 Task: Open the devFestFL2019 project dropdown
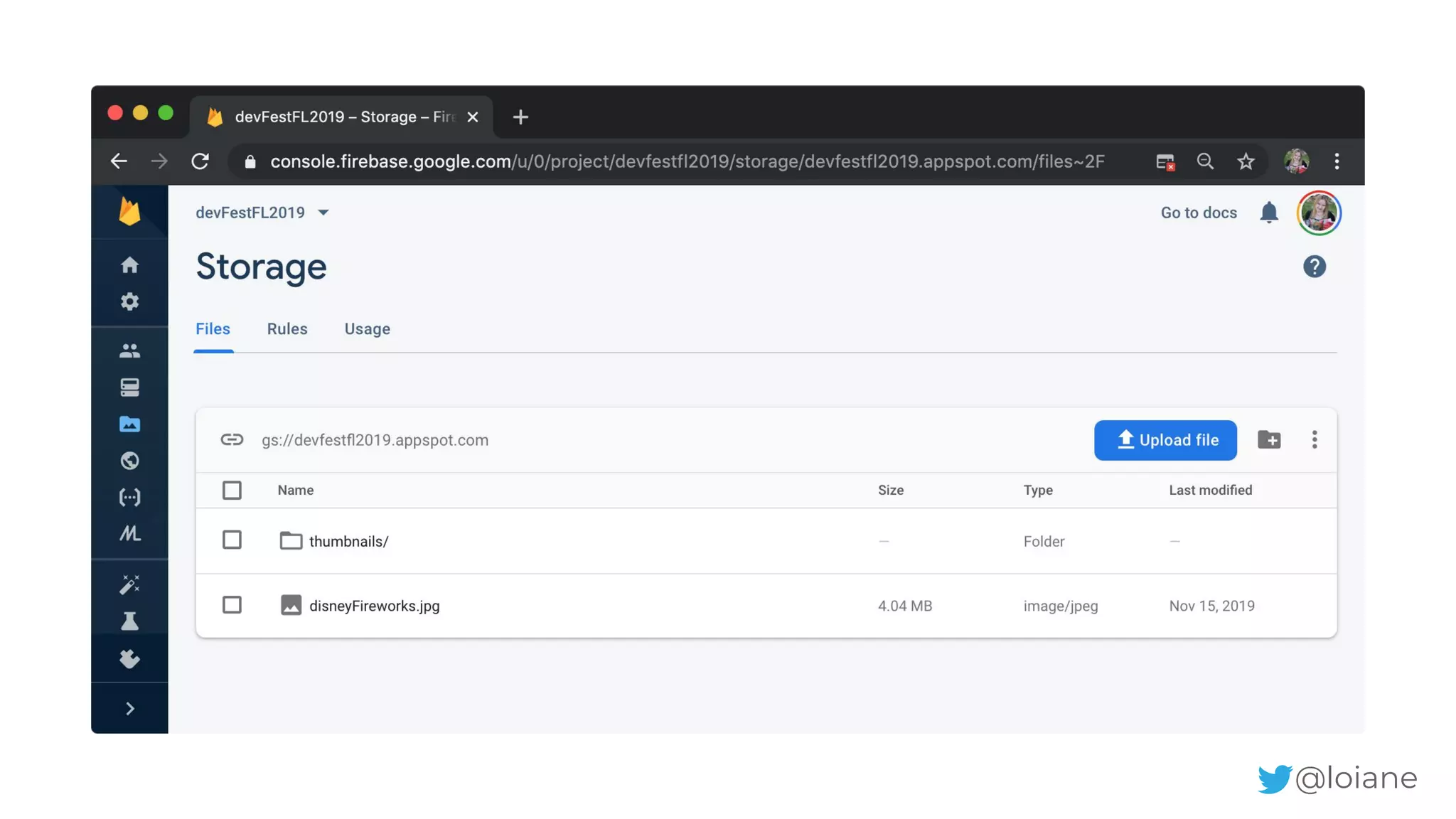(x=262, y=213)
